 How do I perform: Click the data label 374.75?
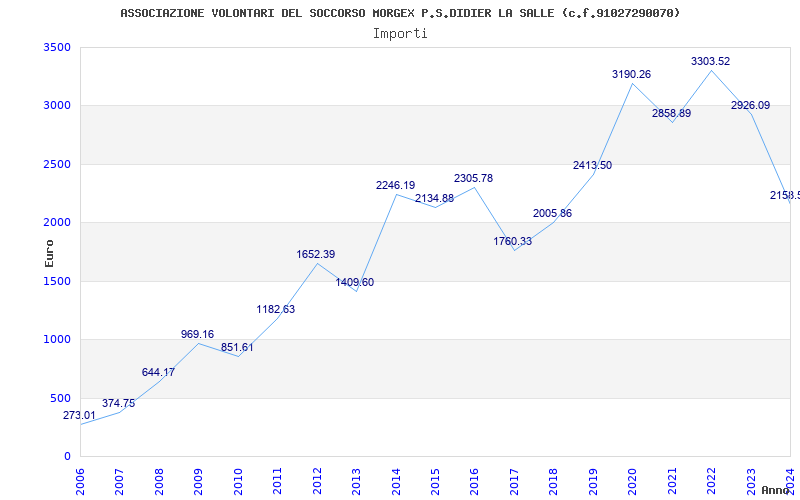(118, 403)
